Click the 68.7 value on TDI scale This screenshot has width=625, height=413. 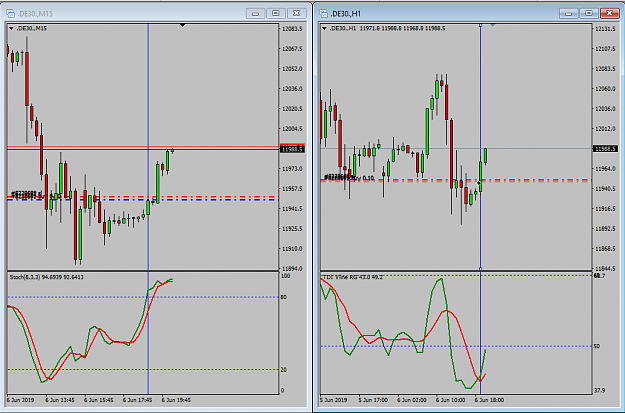[599, 276]
